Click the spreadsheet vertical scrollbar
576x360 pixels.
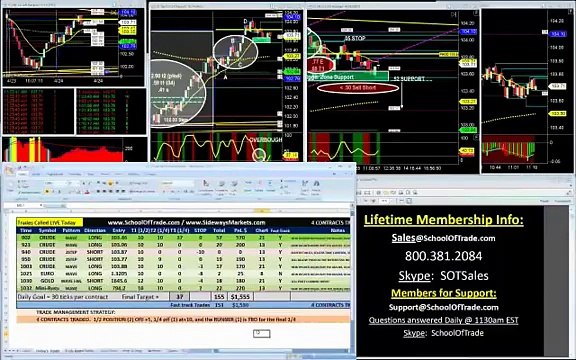(x=352, y=279)
